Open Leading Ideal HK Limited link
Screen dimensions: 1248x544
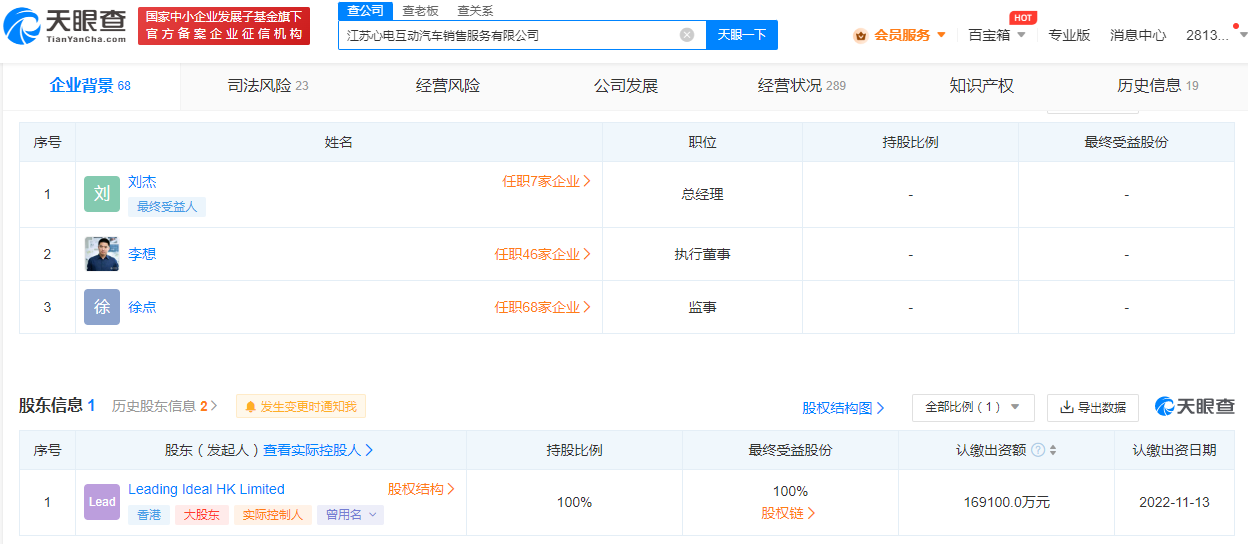point(206,489)
